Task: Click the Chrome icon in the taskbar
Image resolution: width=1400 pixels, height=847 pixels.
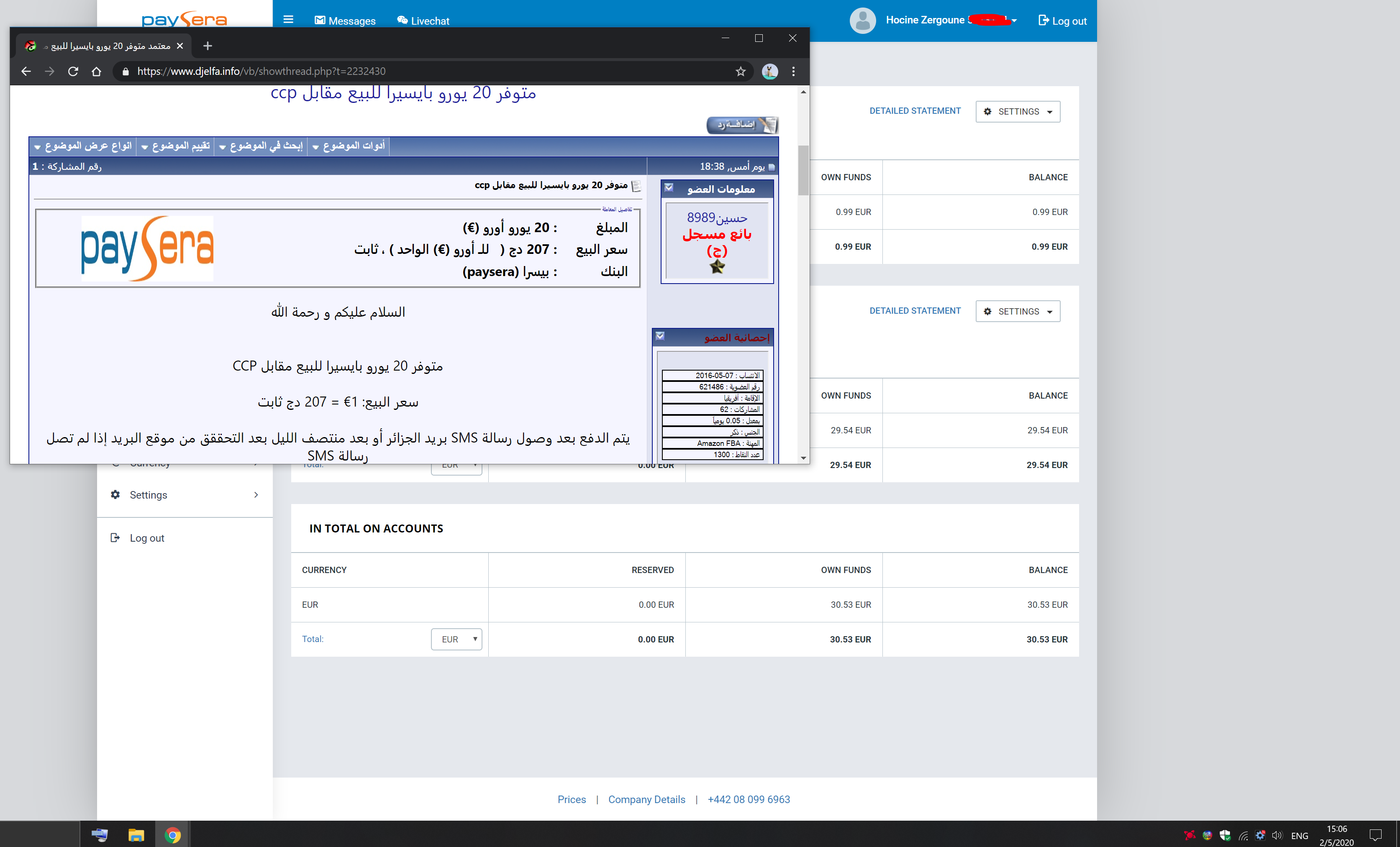Action: [x=172, y=834]
